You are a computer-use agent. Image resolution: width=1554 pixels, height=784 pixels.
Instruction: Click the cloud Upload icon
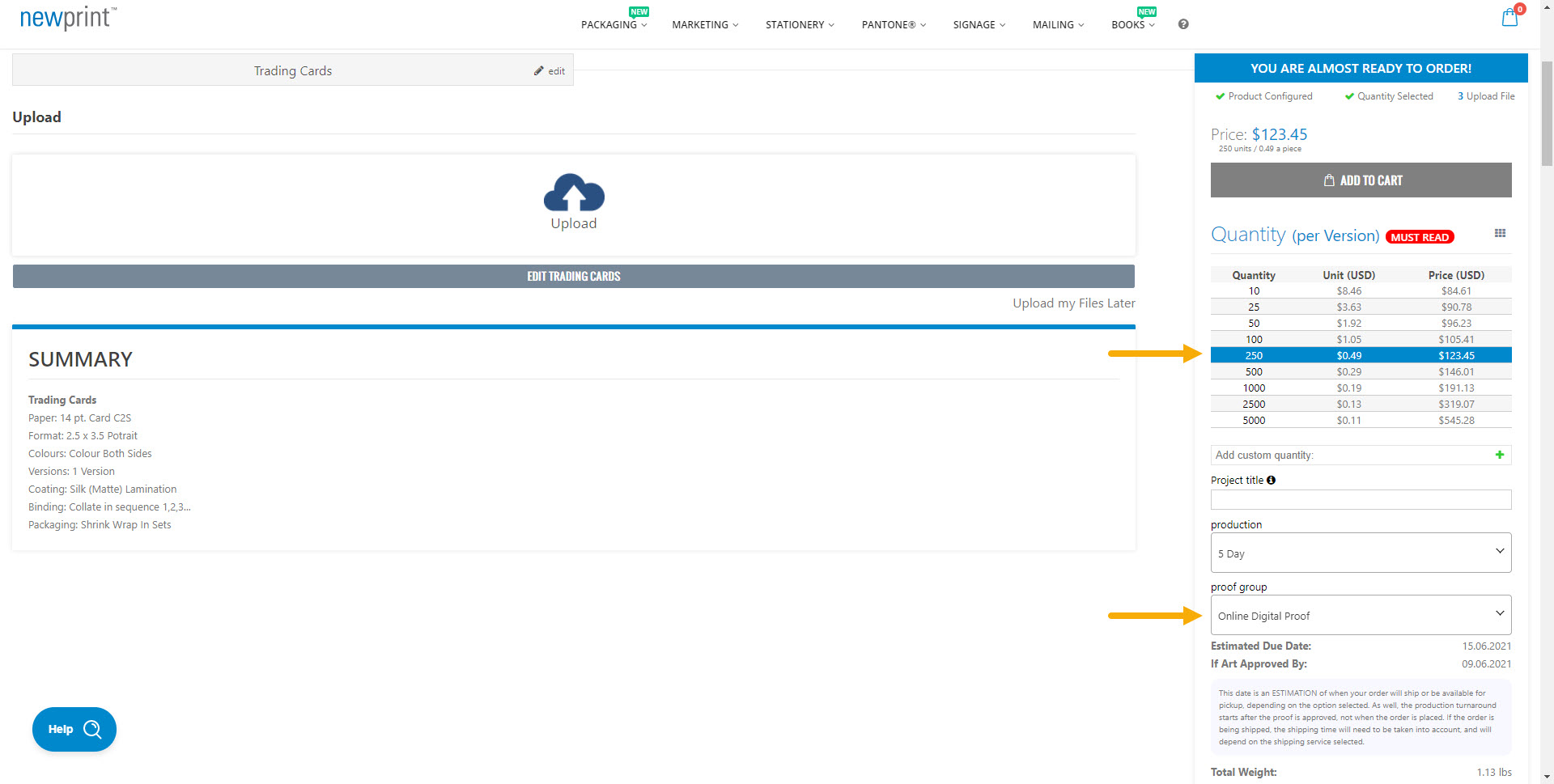point(574,193)
